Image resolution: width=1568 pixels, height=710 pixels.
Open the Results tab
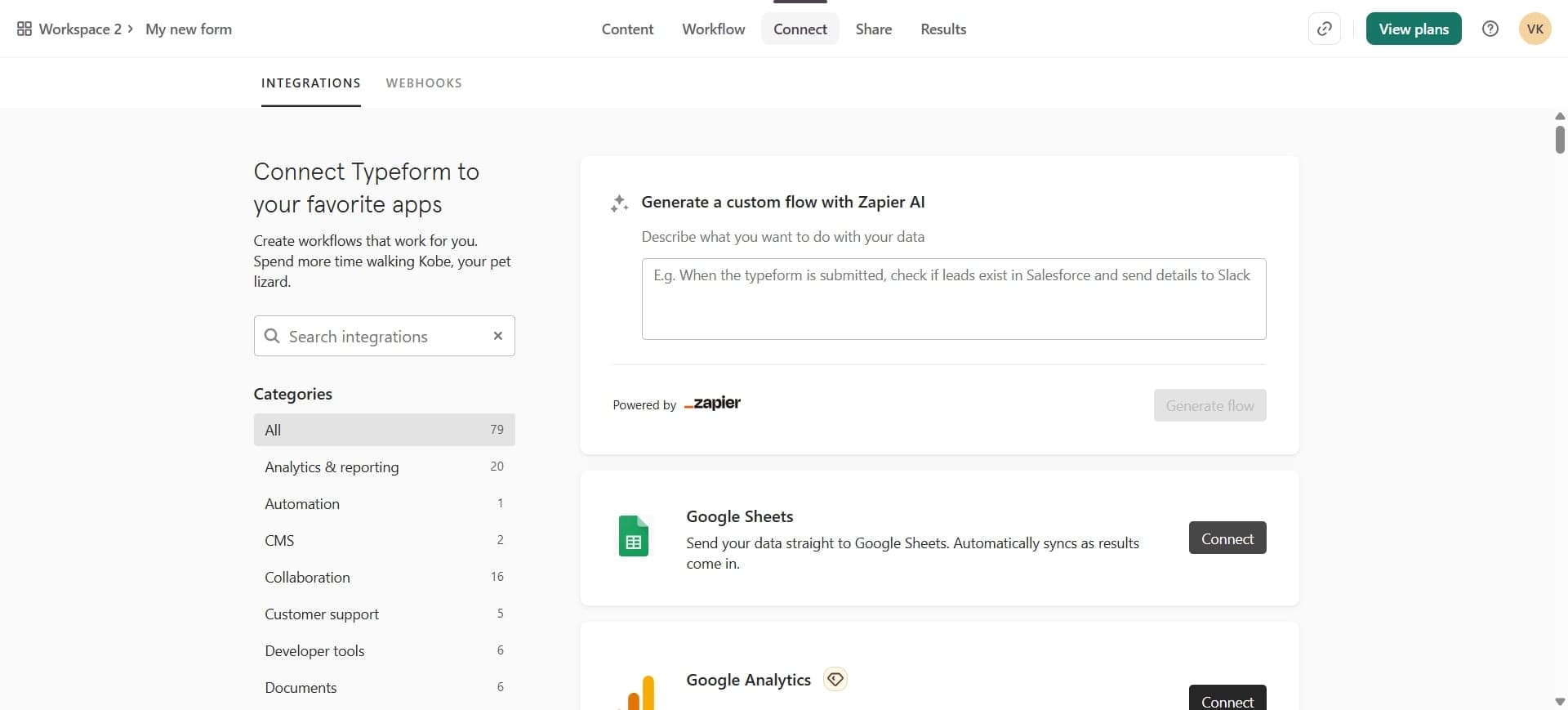[x=943, y=29]
